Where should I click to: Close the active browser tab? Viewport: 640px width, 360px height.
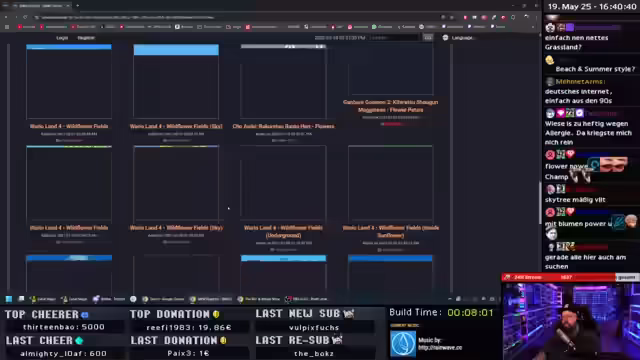click(68, 6)
